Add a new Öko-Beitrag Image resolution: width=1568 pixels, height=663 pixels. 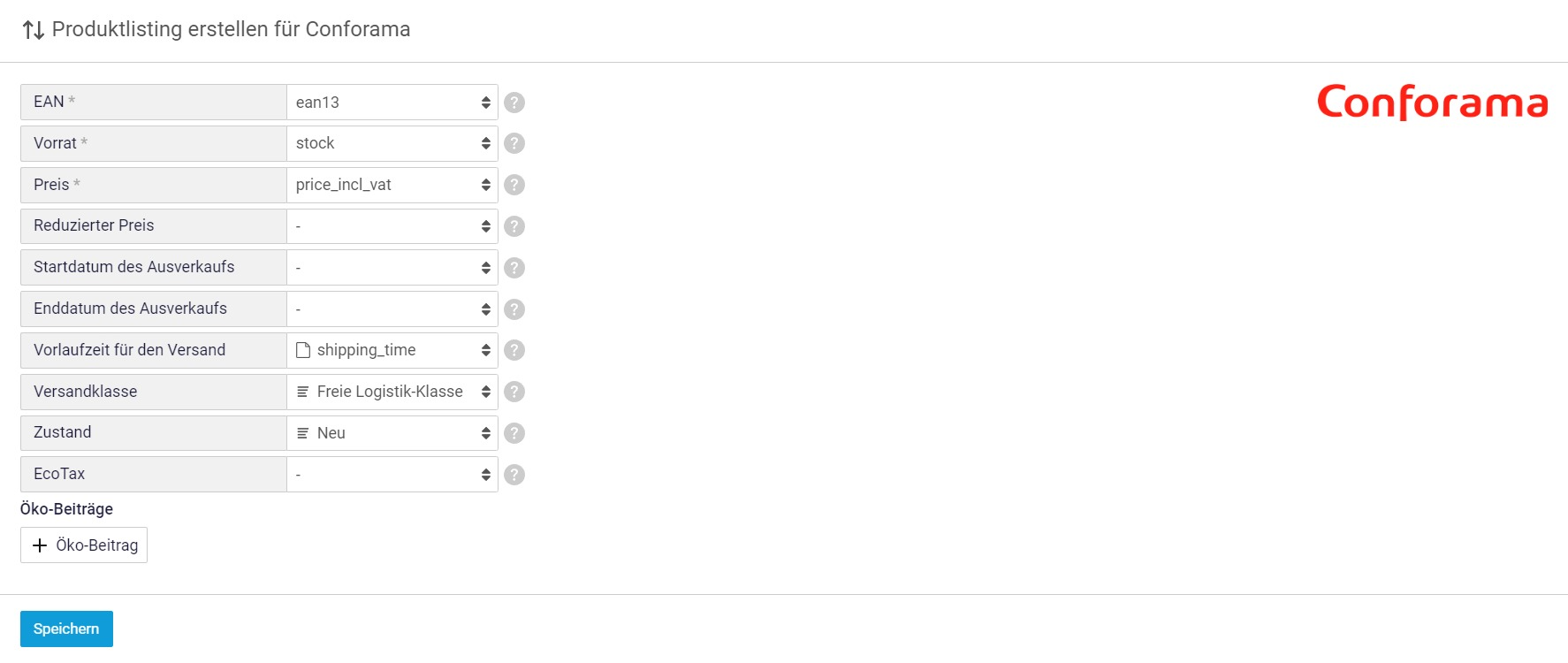(x=84, y=545)
